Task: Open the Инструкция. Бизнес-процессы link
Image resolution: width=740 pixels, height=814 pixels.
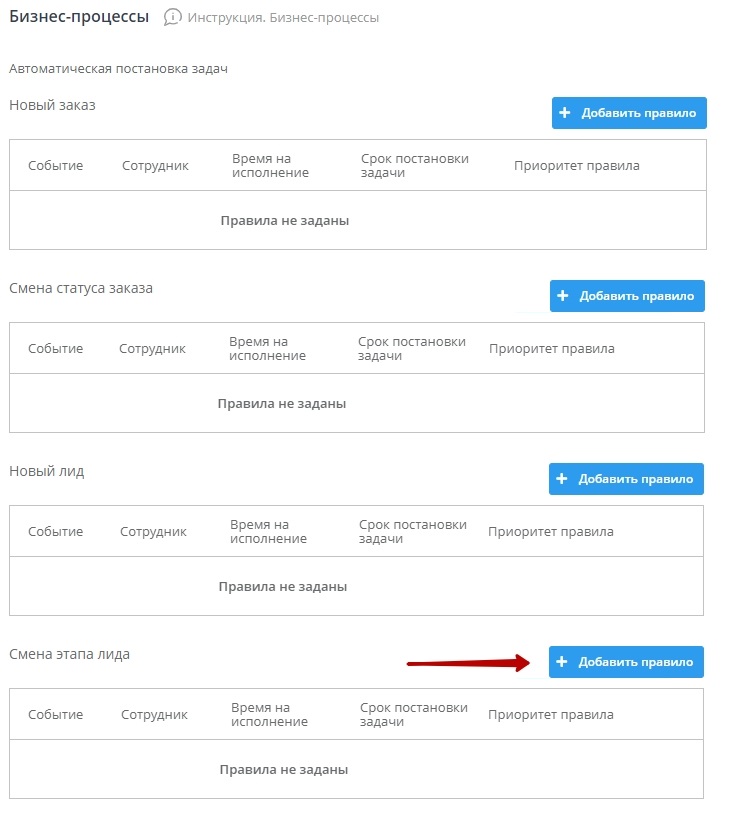Action: coord(283,18)
